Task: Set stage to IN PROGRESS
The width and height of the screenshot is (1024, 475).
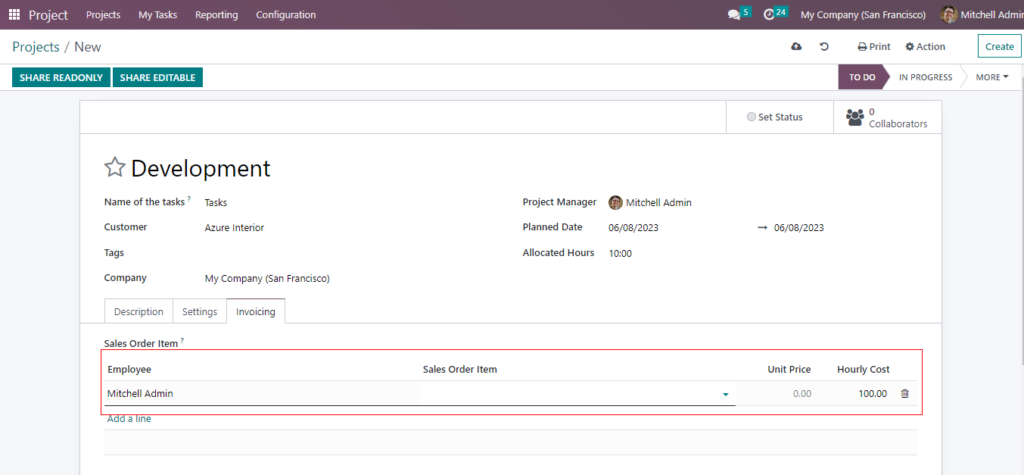Action: click(x=924, y=77)
